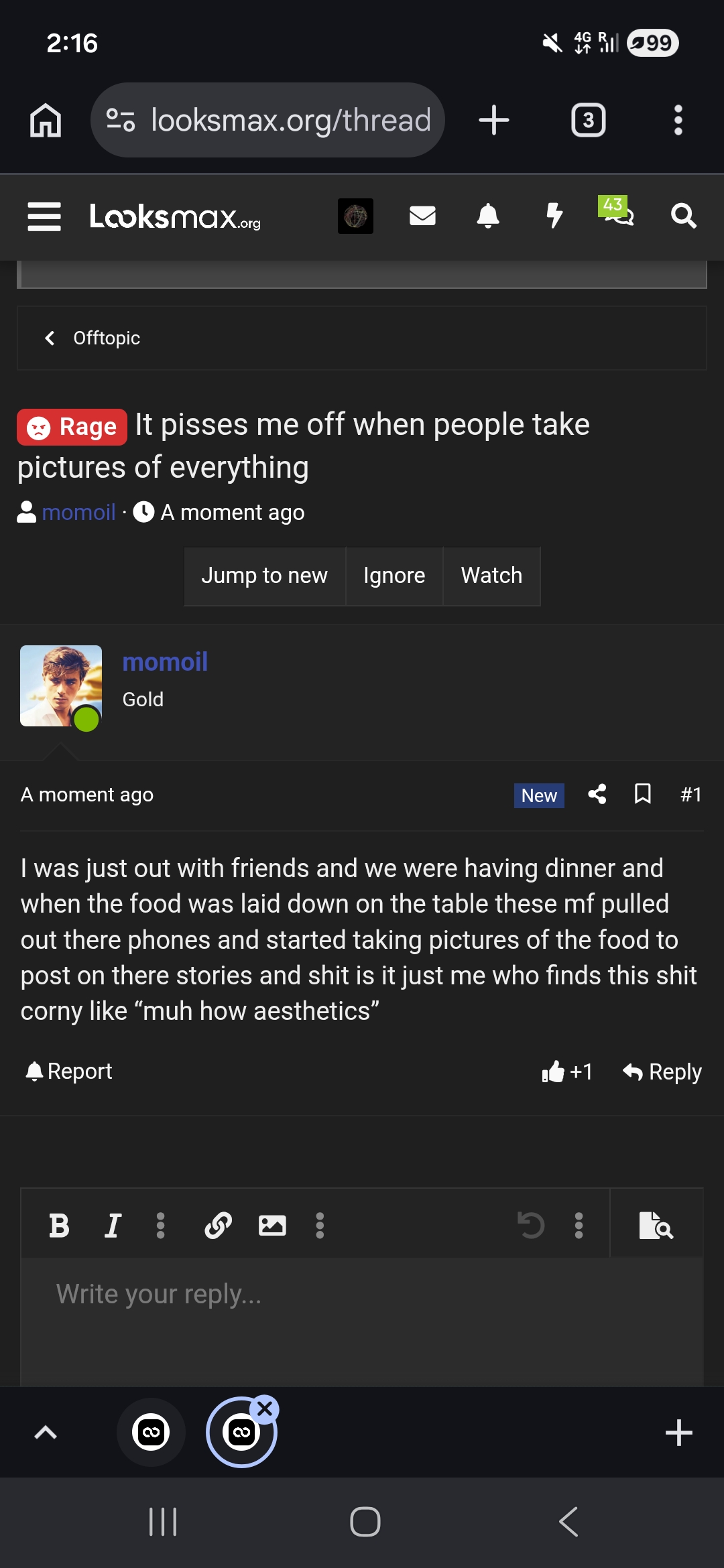Viewport: 724px width, 1568px height.
Task: Watch this thread
Action: [x=491, y=576]
